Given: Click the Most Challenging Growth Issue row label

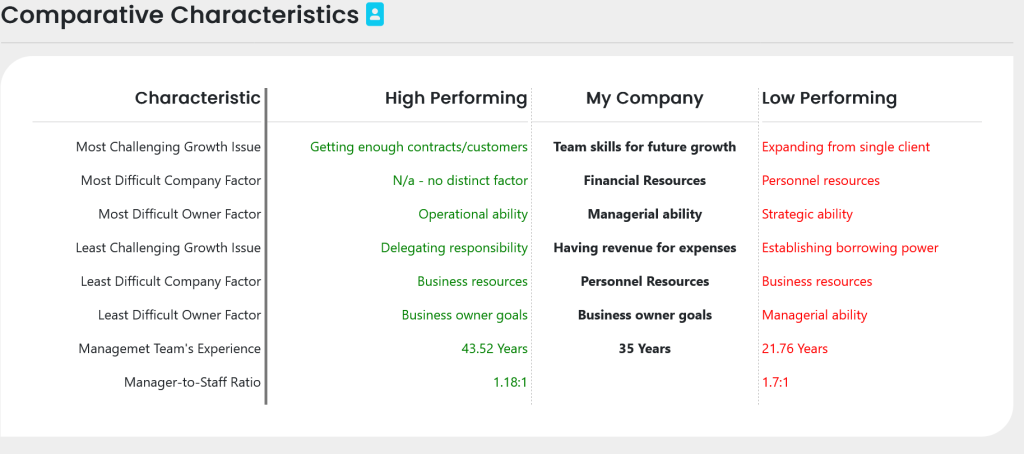Looking at the screenshot, I should pyautogui.click(x=168, y=147).
